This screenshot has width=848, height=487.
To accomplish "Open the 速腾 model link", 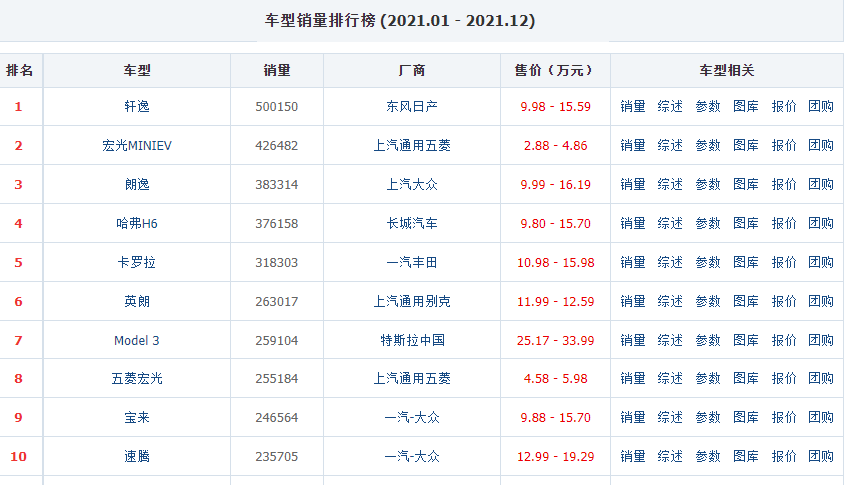I will tap(137, 456).
